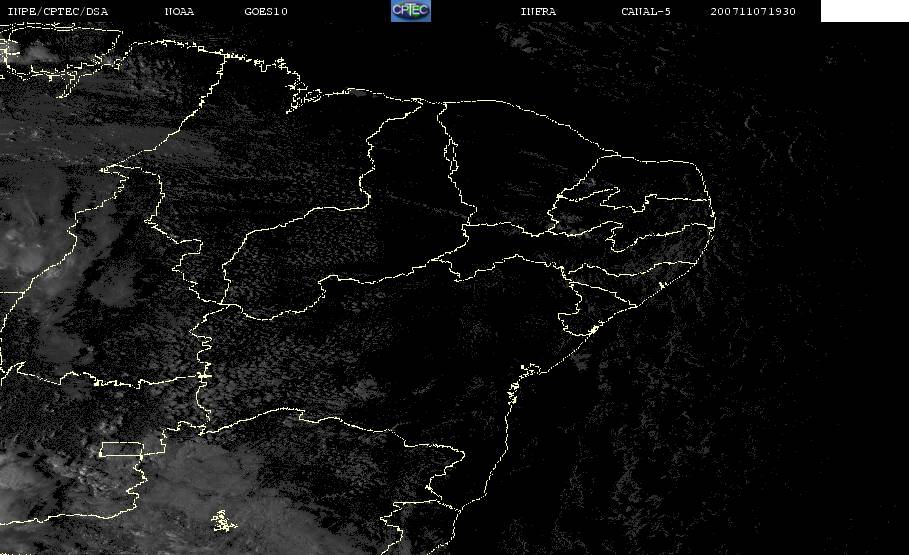Click the CPTEC logo in header

pos(411,11)
